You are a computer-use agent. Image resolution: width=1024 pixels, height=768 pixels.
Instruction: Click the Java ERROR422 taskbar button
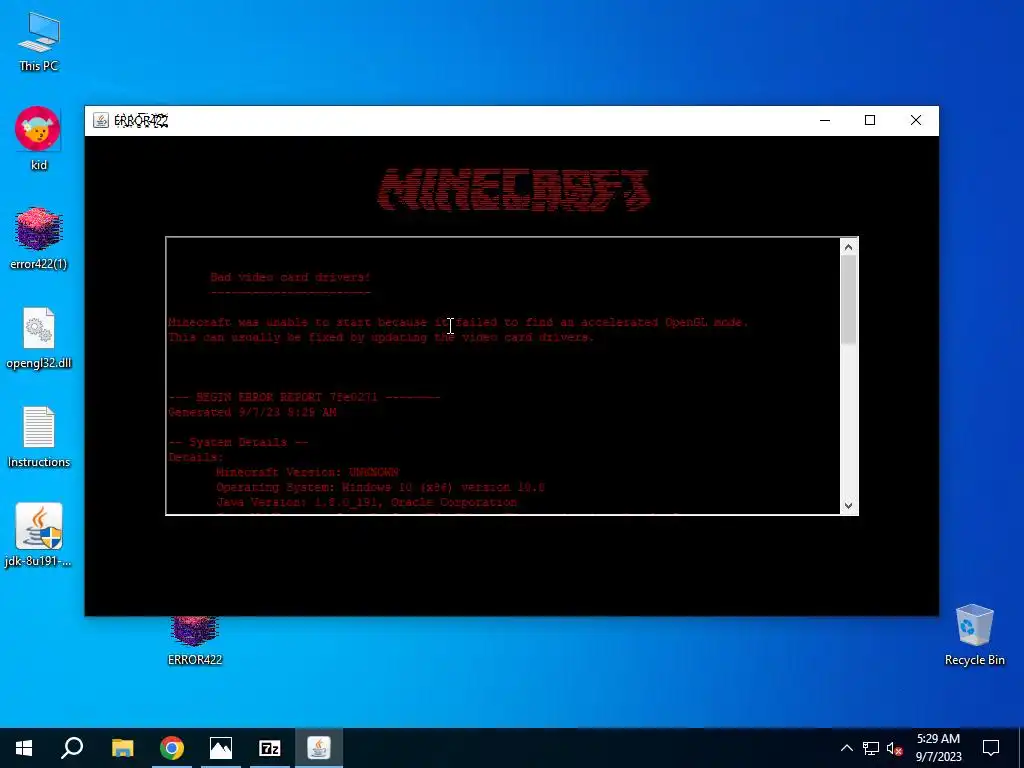point(319,748)
